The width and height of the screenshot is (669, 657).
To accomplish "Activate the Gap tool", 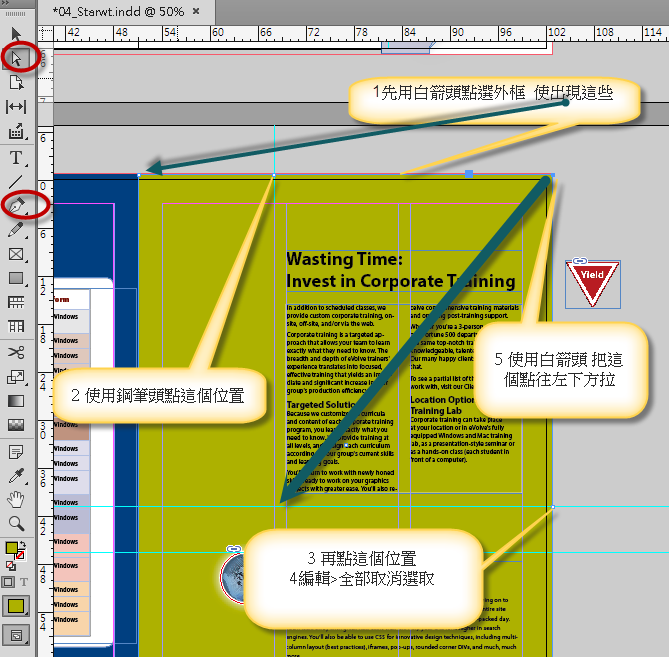I will coord(16,107).
